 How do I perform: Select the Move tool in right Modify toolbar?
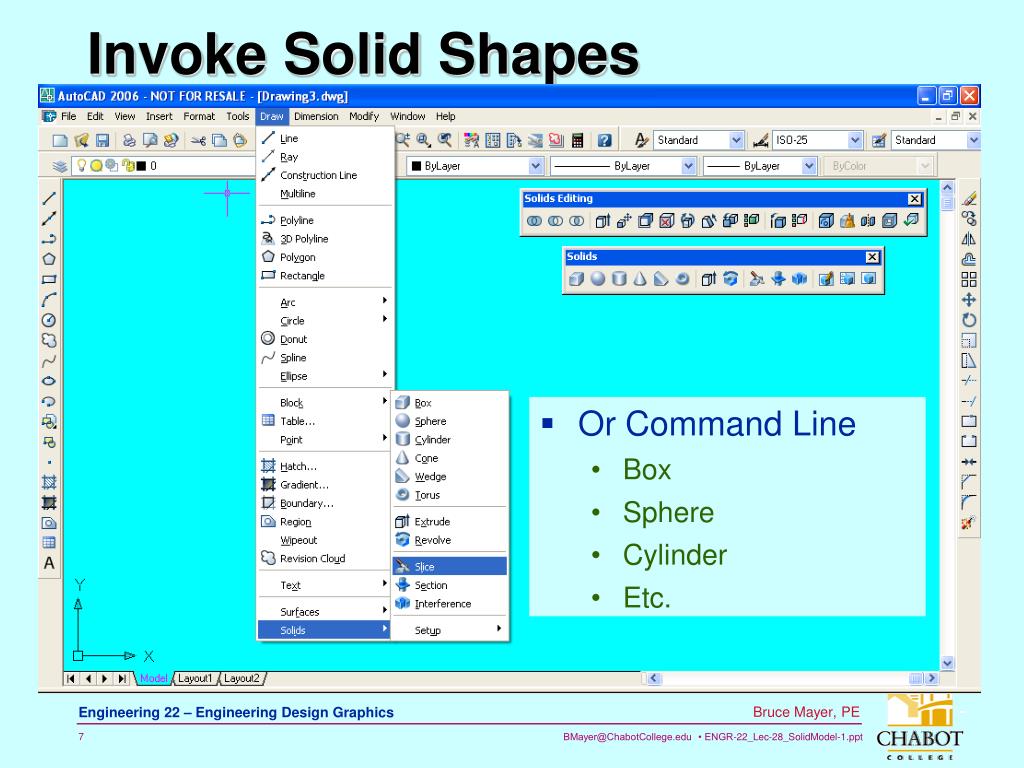pos(969,300)
